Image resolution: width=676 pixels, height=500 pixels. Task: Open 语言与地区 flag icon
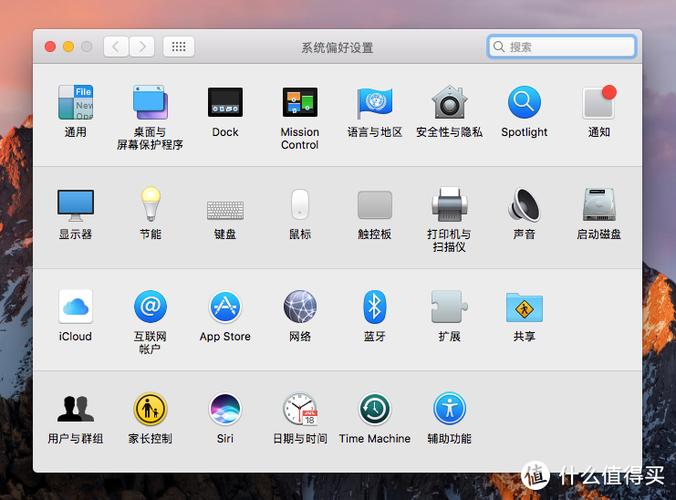[375, 103]
